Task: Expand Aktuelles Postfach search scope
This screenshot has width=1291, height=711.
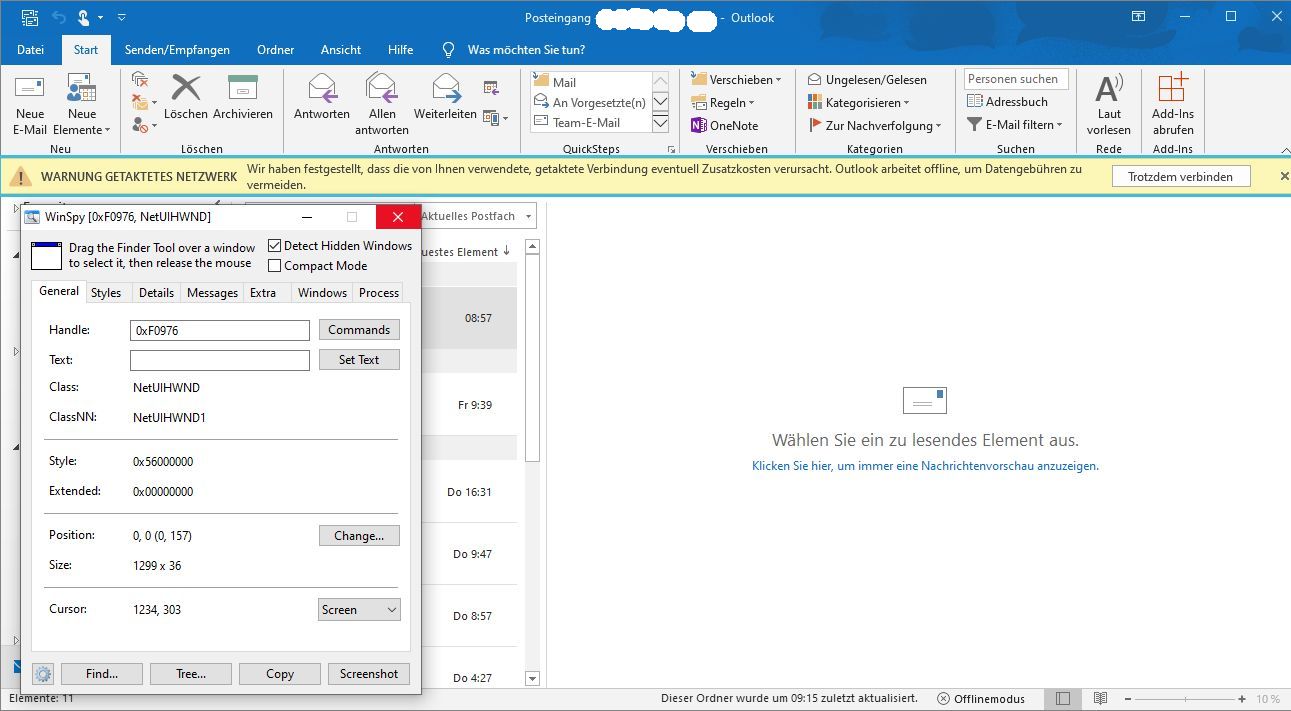Action: tap(477, 216)
